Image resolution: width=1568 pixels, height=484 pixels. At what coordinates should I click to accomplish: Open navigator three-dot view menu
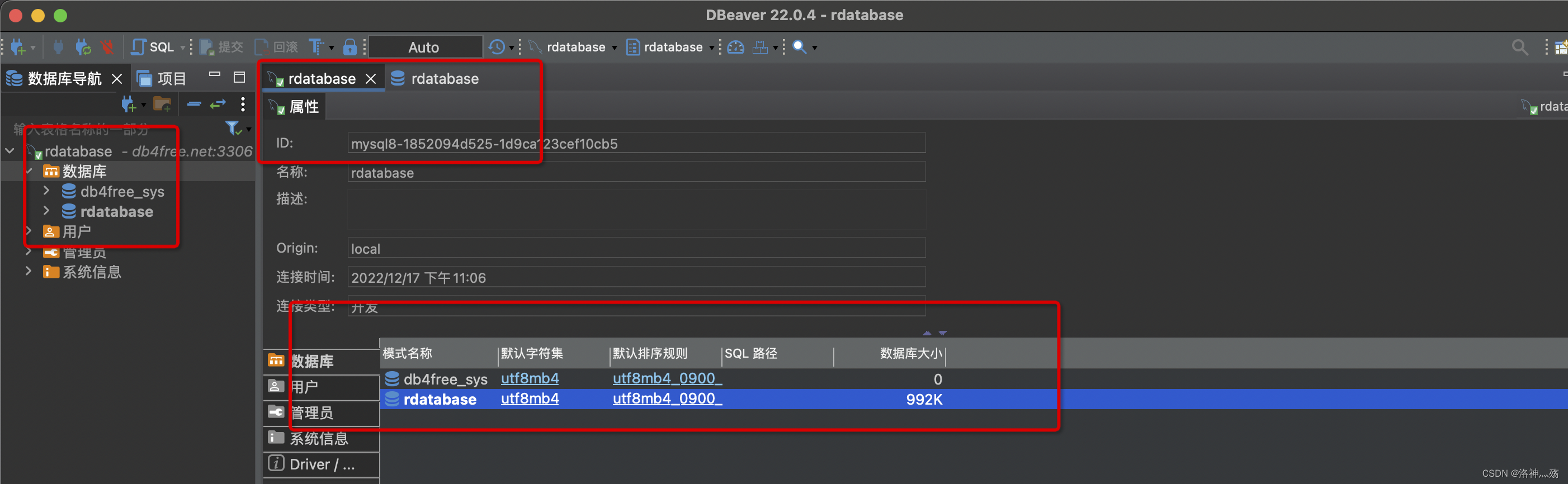pos(243,105)
